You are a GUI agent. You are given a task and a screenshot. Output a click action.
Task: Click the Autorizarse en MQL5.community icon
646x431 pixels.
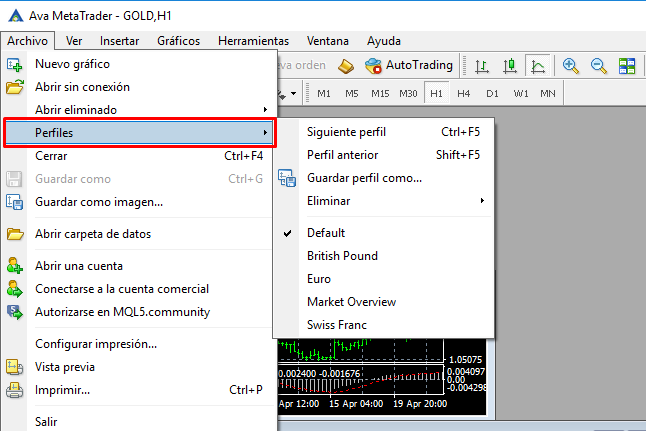coord(14,312)
